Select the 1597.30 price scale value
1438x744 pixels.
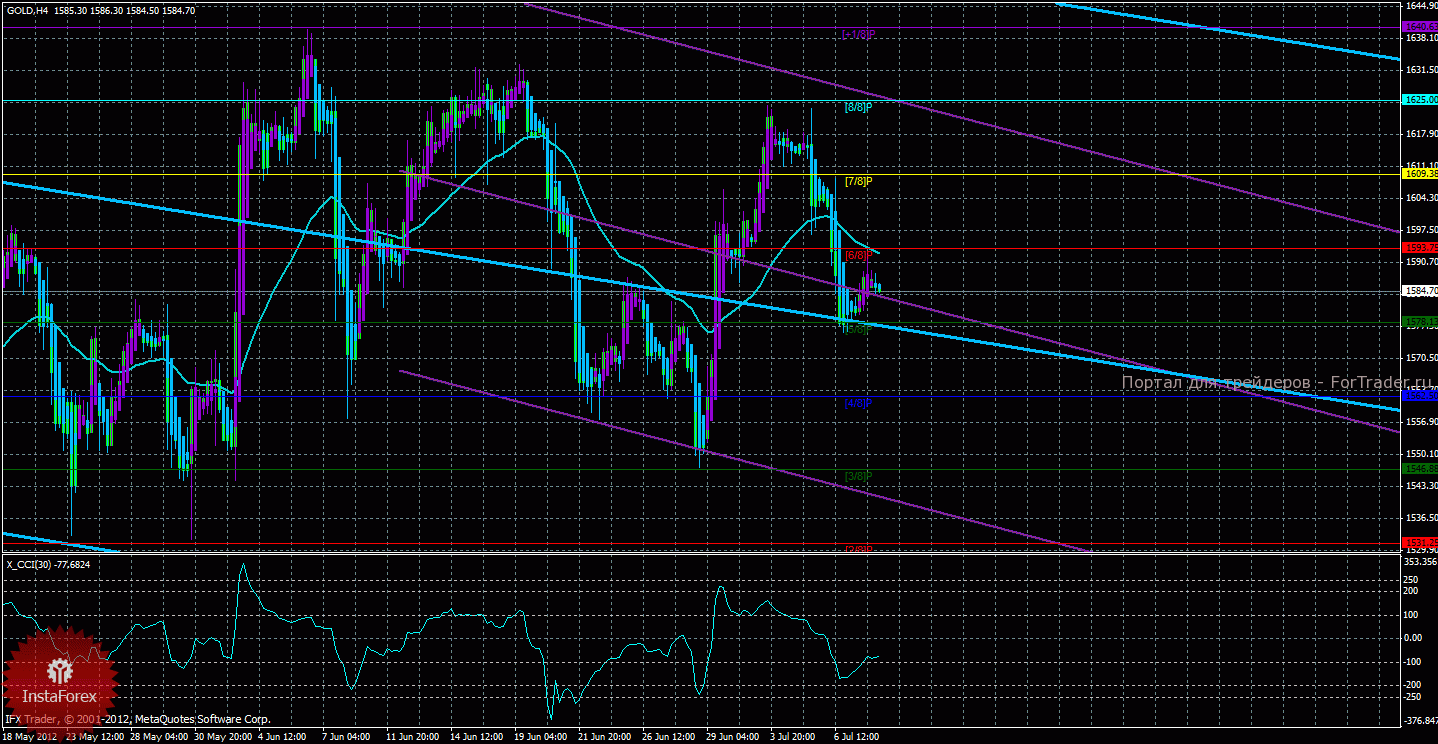1420,230
